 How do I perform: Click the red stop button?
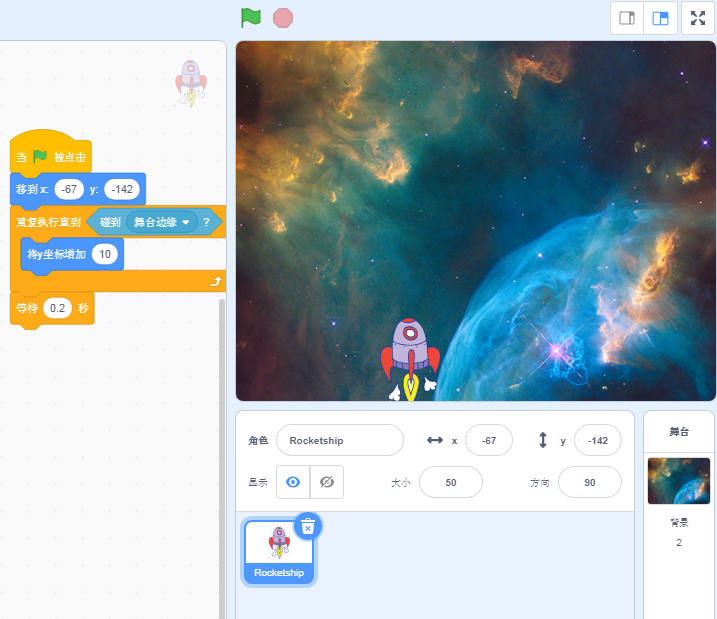[283, 18]
